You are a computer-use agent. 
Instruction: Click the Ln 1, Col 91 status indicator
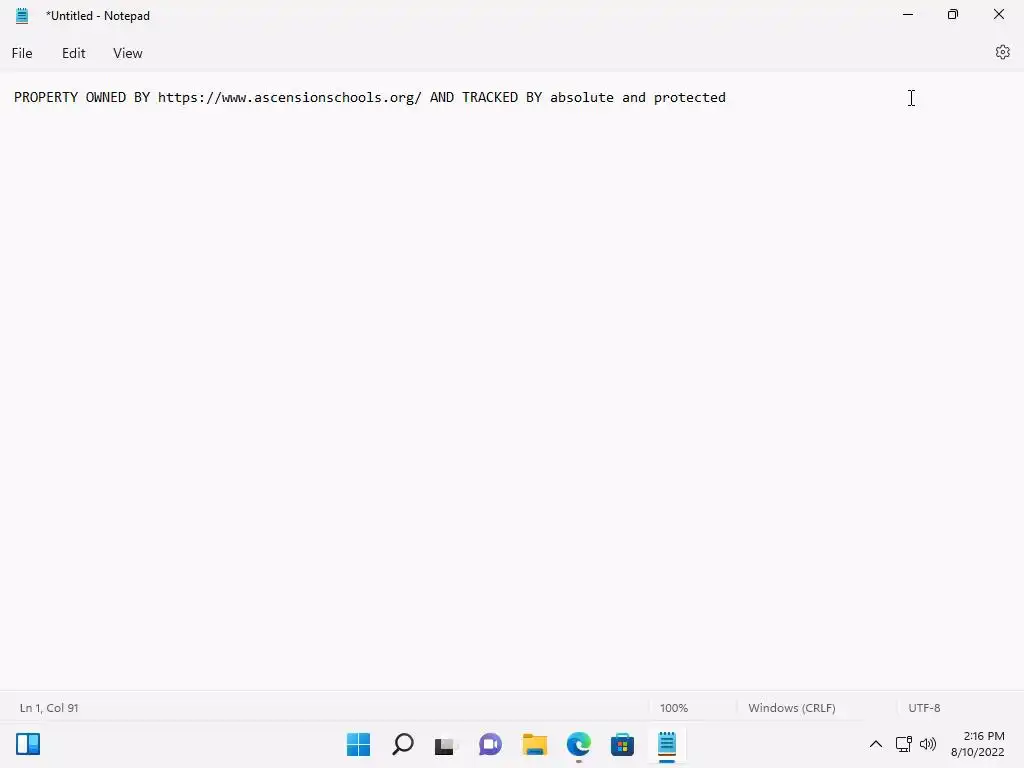point(49,708)
